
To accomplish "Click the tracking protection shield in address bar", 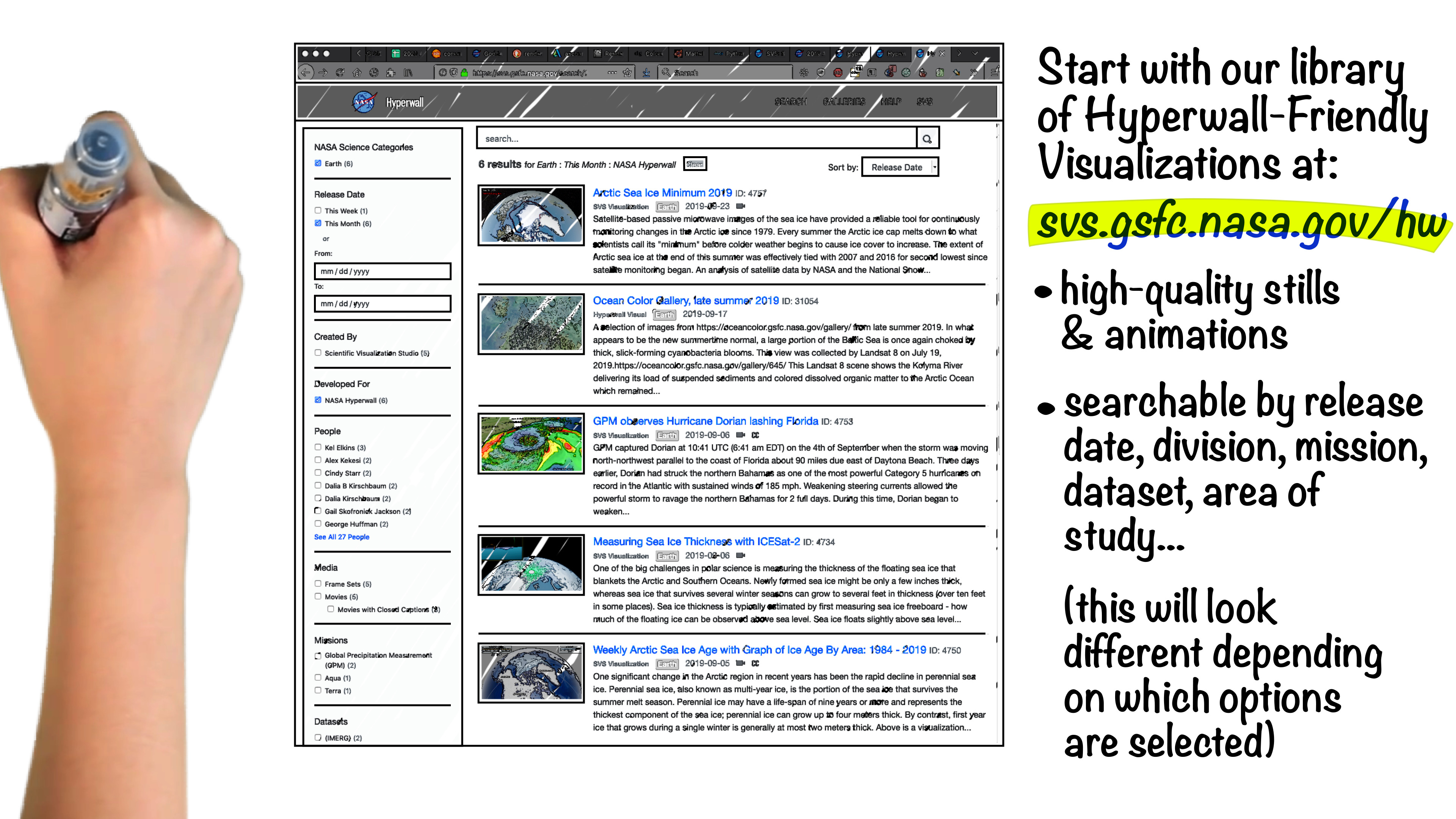I will pos(453,72).
